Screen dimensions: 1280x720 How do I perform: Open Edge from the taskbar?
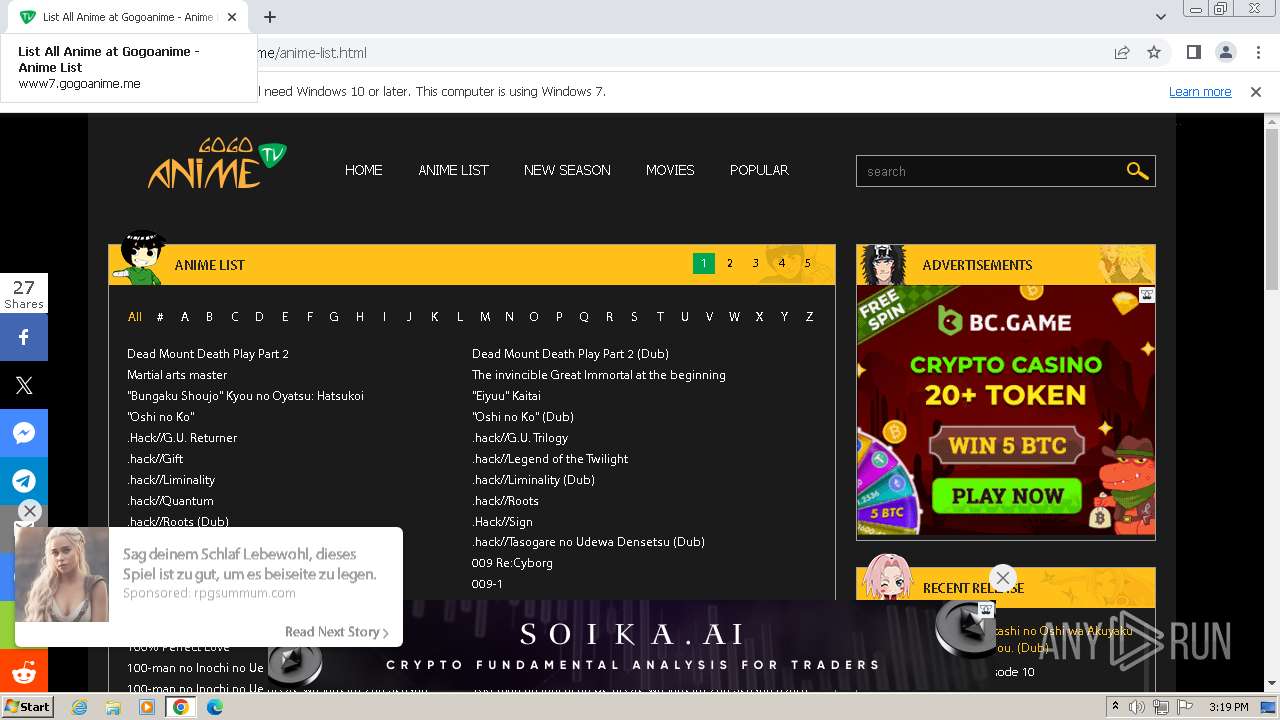[x=214, y=707]
